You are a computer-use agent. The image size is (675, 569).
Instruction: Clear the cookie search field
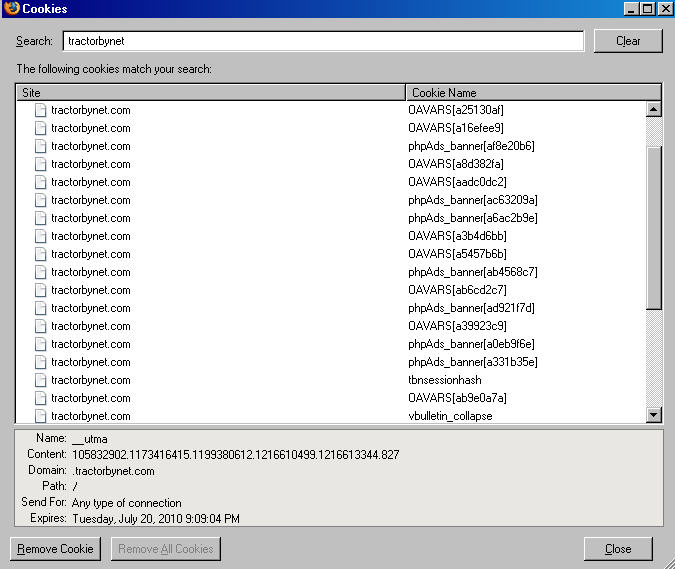(x=628, y=41)
